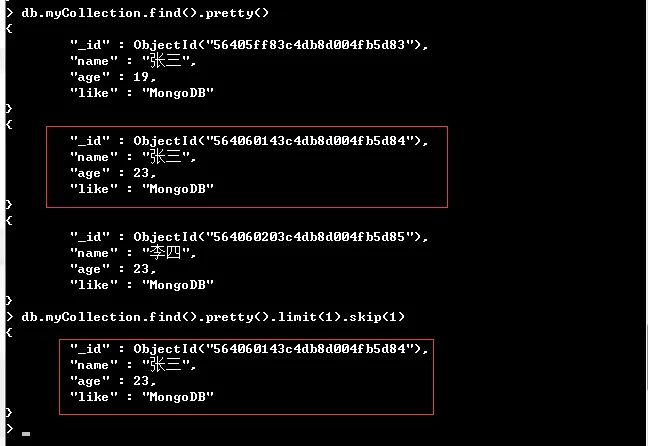Click 张三 name inside the lower red box

(x=165, y=364)
